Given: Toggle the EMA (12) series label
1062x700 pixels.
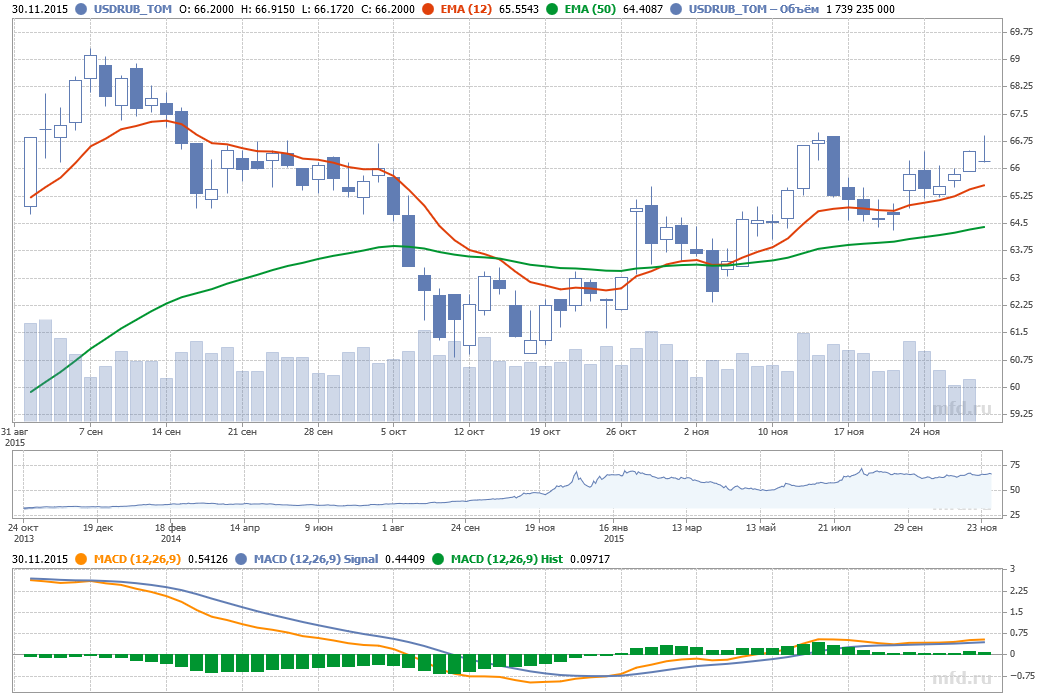Looking at the screenshot, I should [465, 9].
